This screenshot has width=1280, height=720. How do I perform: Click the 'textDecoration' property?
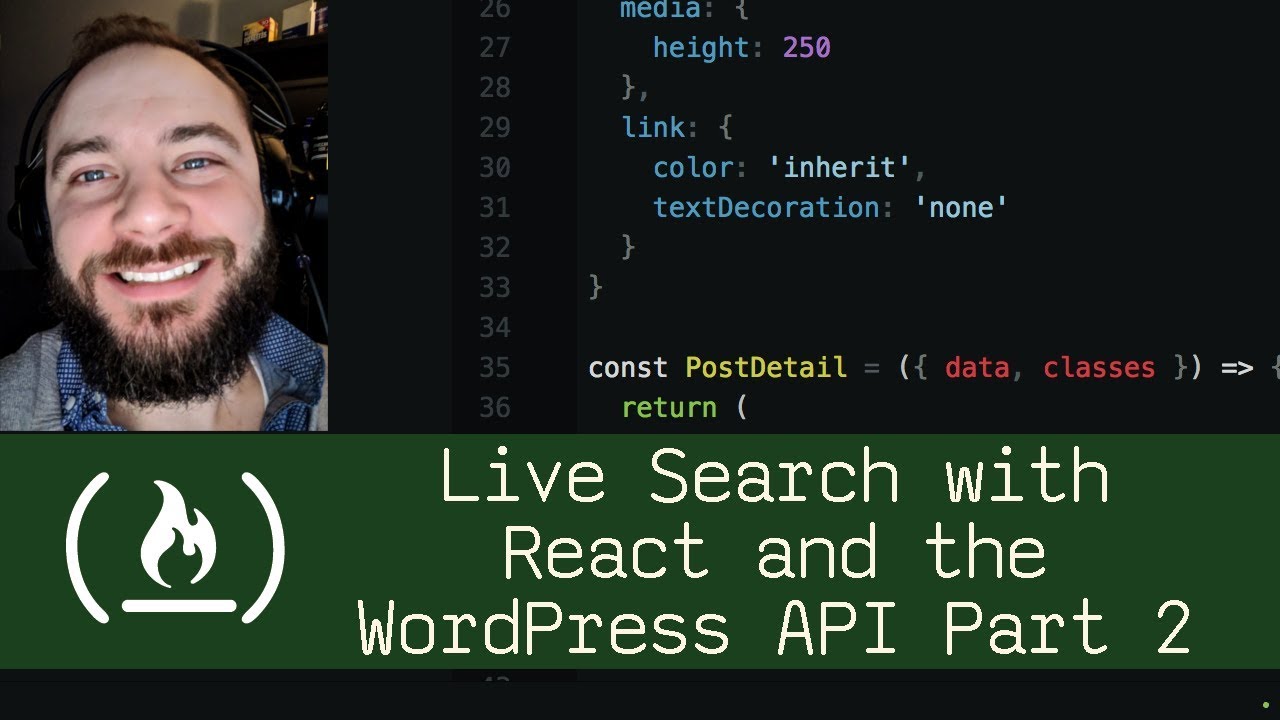766,207
